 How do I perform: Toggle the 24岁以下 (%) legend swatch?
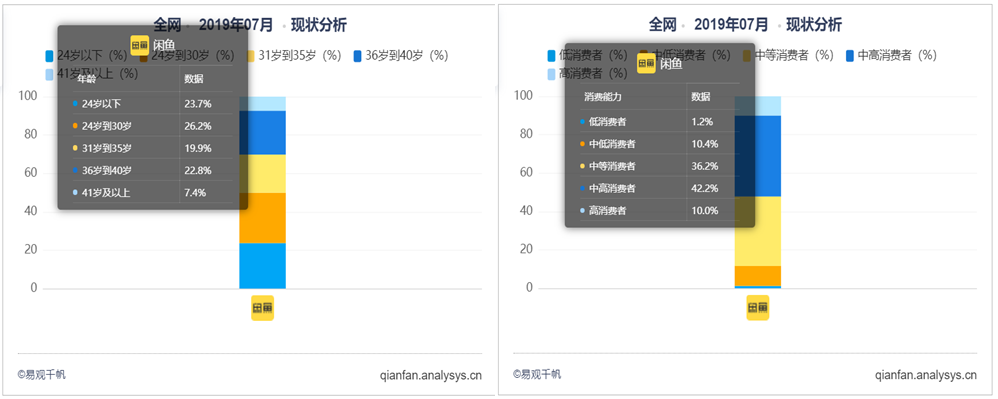pyautogui.click(x=50, y=55)
